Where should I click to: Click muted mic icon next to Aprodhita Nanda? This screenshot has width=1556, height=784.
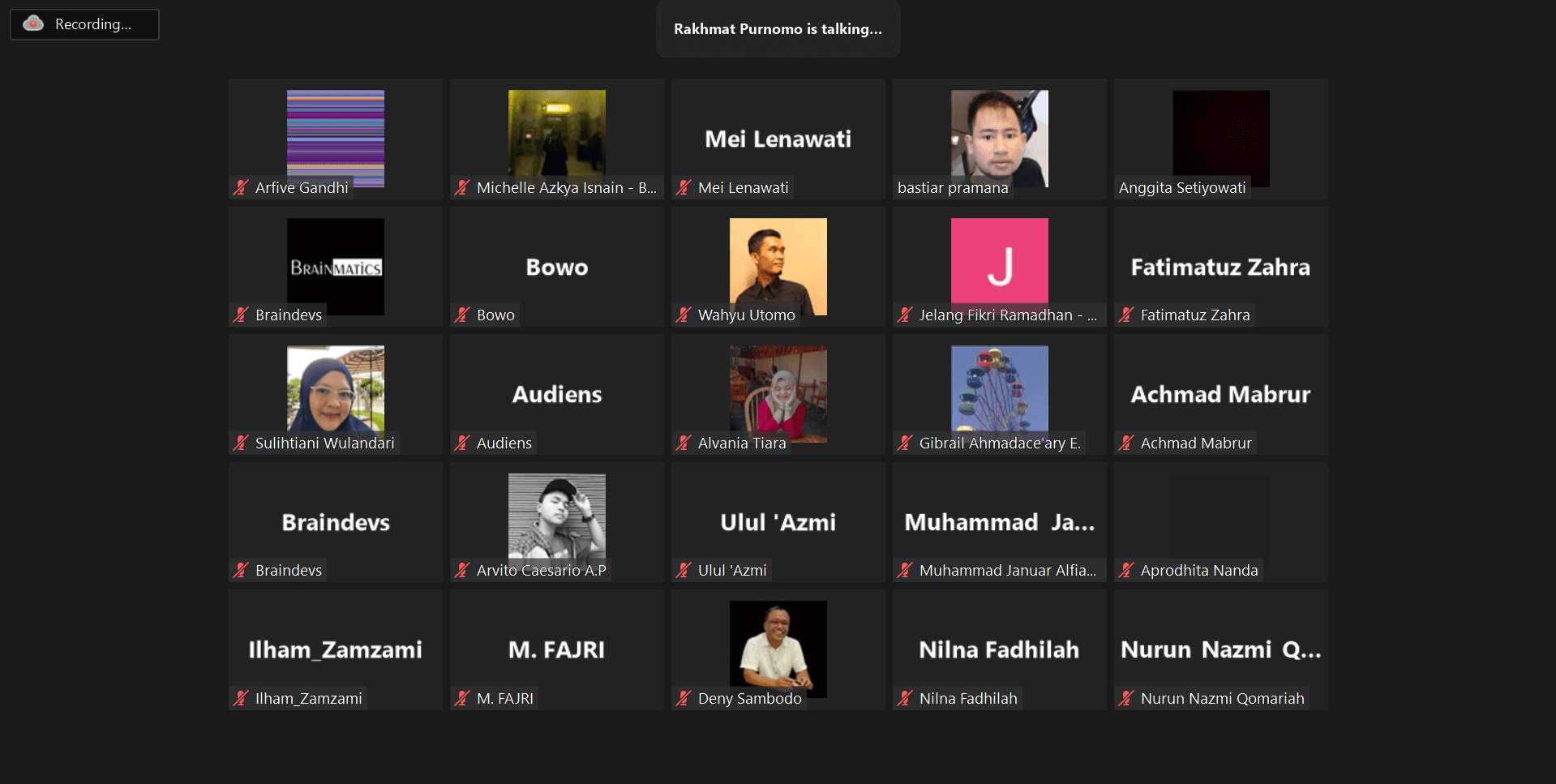(x=1126, y=570)
